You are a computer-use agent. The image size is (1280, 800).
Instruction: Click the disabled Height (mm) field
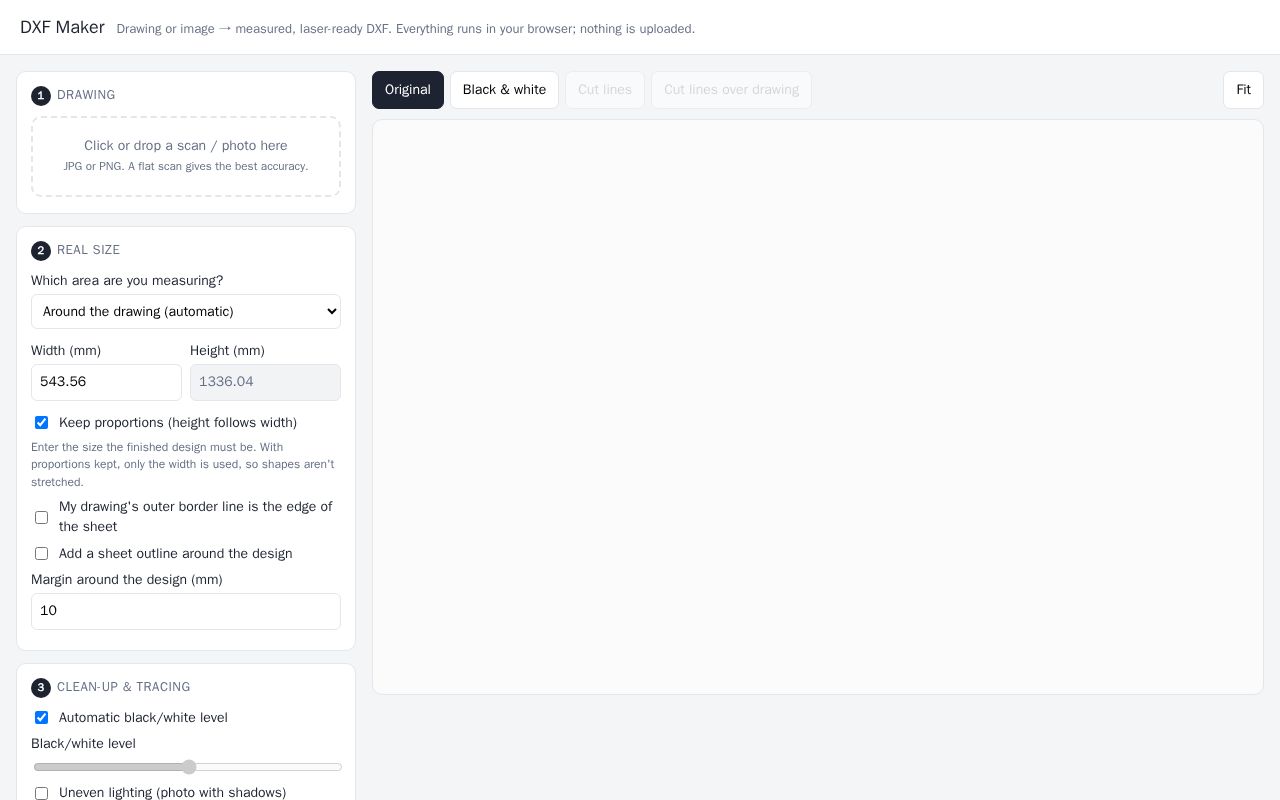coord(265,382)
